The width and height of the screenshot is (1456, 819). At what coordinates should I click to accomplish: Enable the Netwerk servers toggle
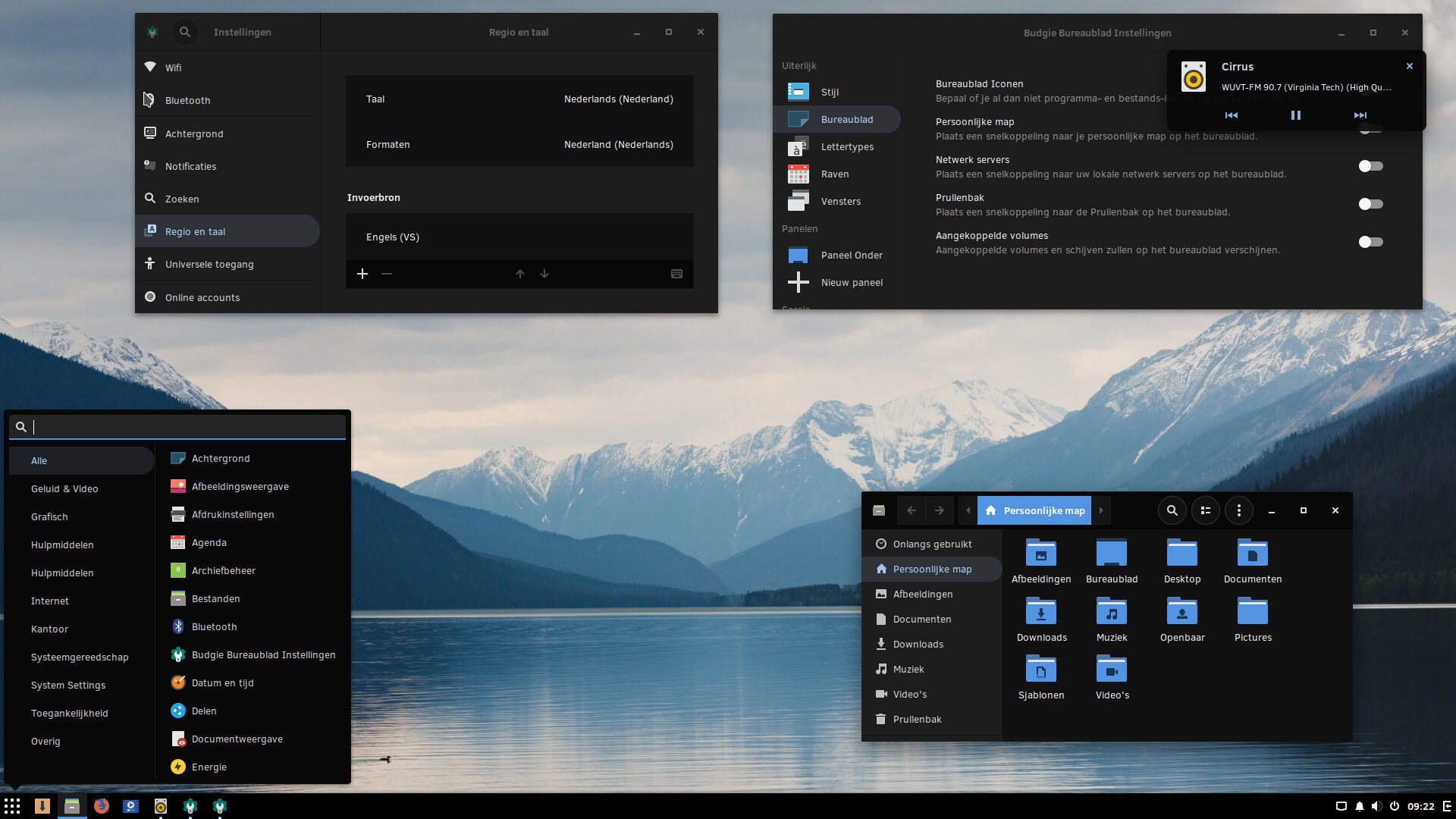click(1370, 165)
